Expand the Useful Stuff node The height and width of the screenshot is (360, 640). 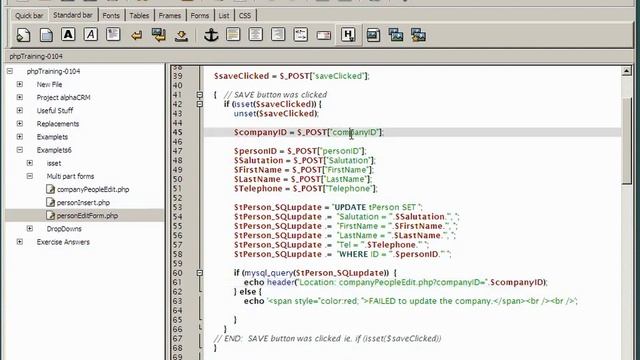click(20, 110)
